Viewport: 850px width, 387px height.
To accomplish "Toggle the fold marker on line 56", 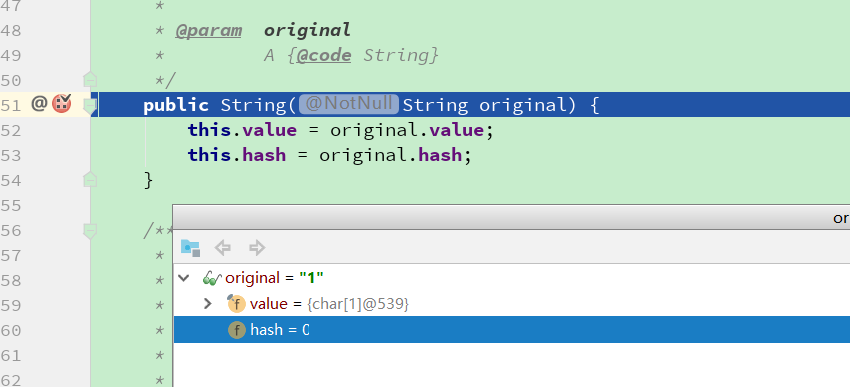I will click(x=90, y=230).
